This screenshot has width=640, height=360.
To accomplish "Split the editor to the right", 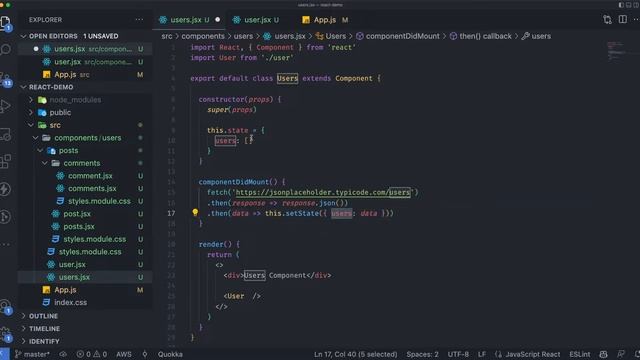I will [x=622, y=19].
